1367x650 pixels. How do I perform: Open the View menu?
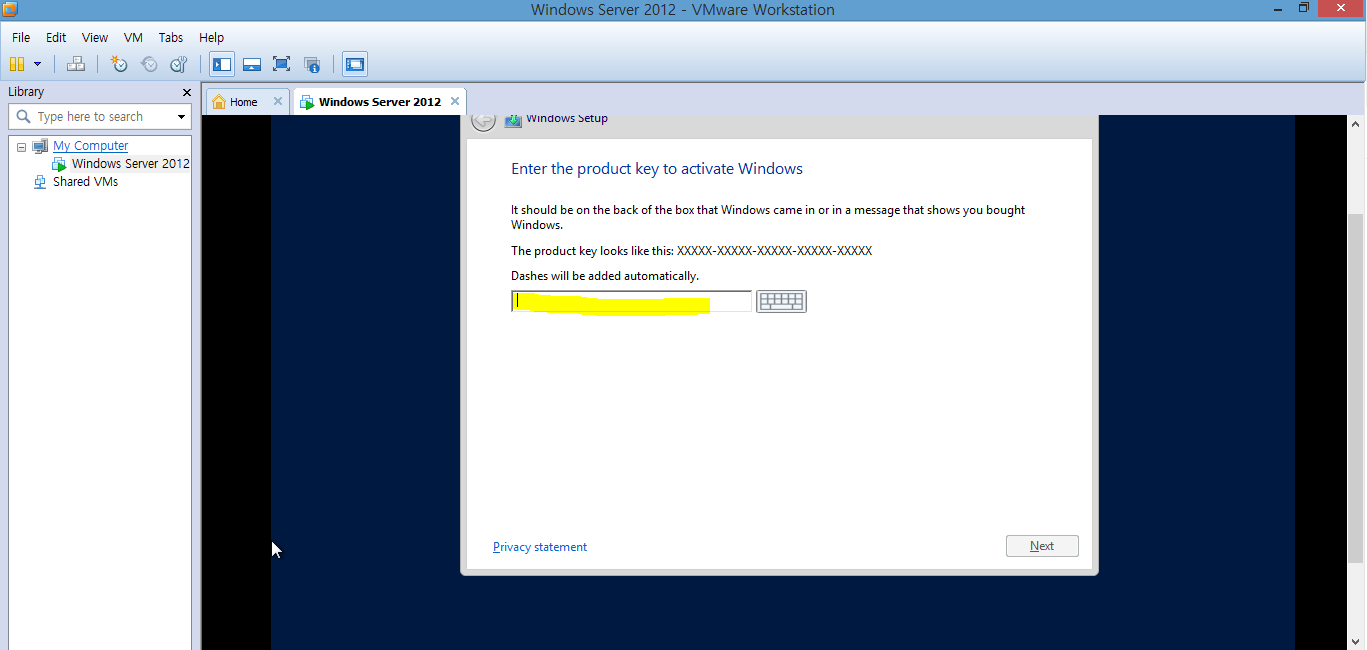click(x=95, y=37)
